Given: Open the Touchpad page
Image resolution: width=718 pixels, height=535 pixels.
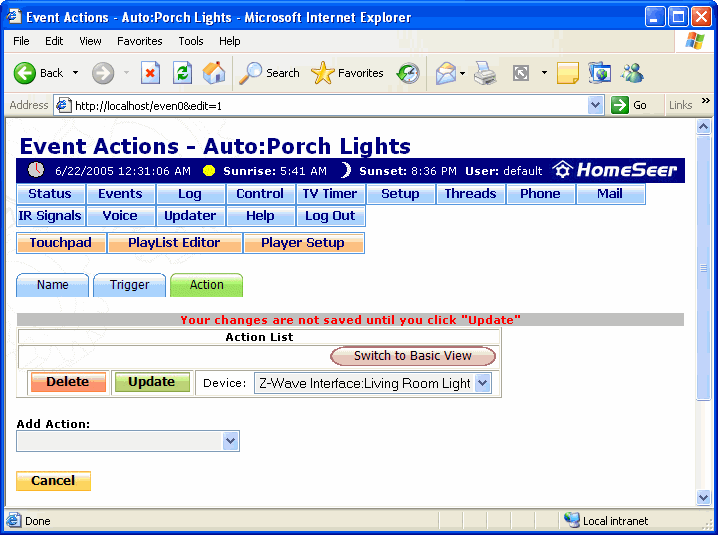Looking at the screenshot, I should [61, 243].
